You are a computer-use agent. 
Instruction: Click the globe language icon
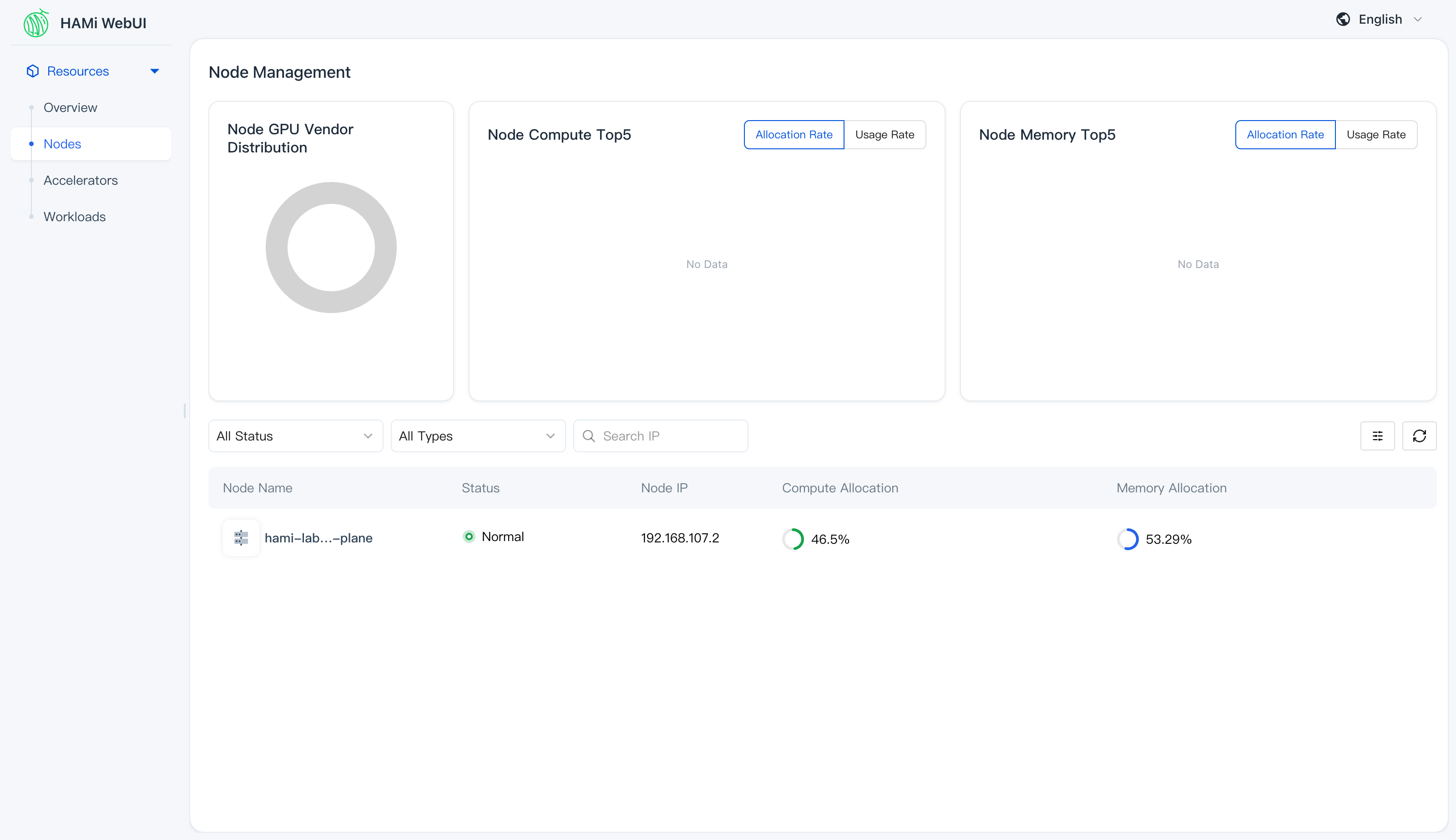(1343, 19)
